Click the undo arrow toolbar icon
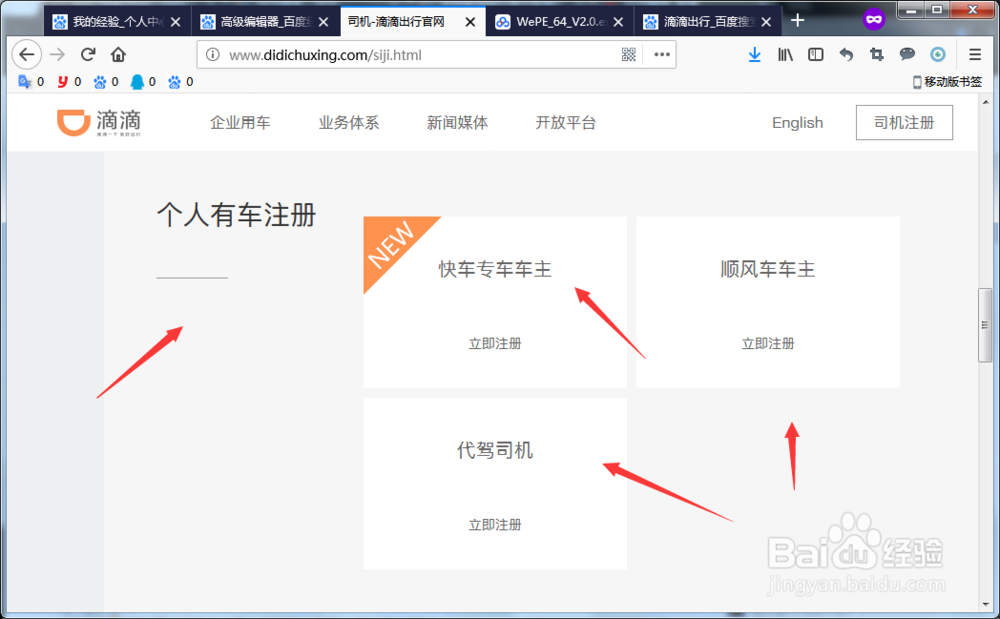 845,54
